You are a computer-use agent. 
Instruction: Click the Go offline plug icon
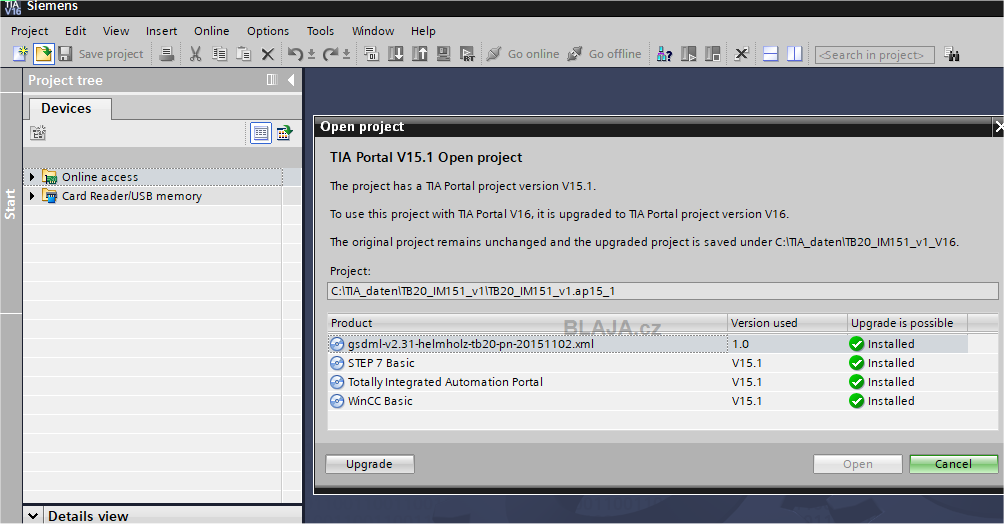click(574, 54)
